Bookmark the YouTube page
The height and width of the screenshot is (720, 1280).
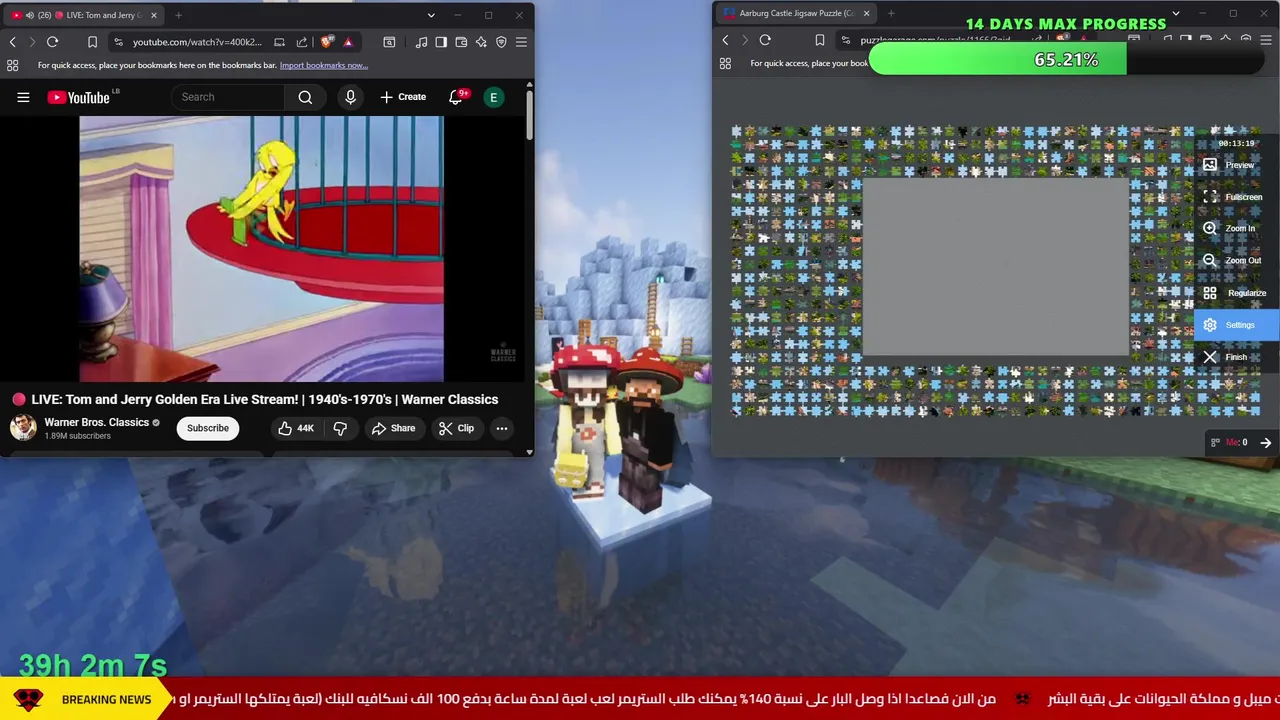point(92,42)
